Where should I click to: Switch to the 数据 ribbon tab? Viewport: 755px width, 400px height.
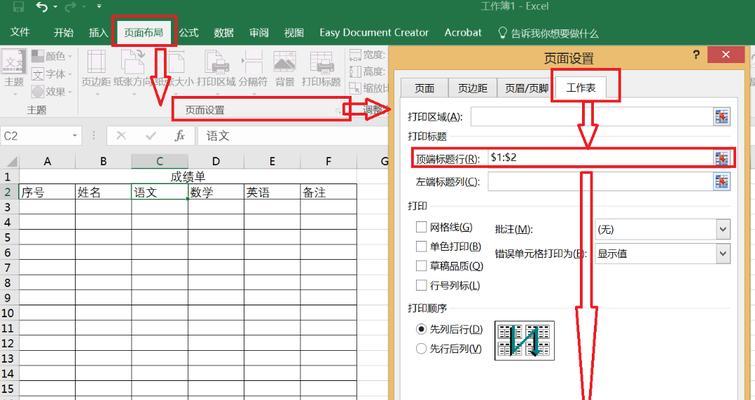pos(224,33)
